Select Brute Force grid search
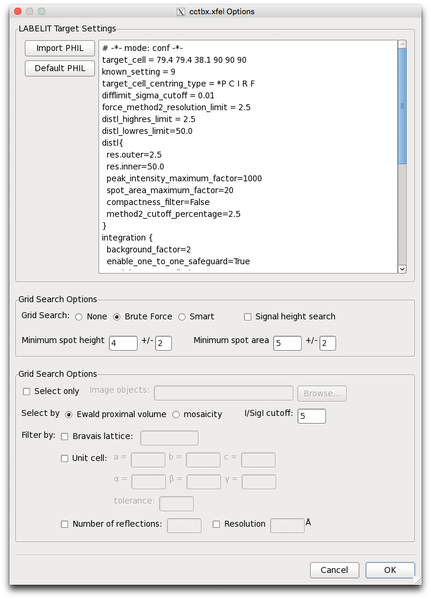This screenshot has height=599, width=431. [117, 317]
